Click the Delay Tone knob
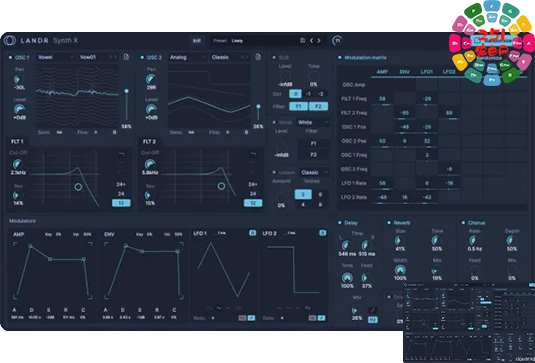This screenshot has width=535, height=363. [x=347, y=277]
